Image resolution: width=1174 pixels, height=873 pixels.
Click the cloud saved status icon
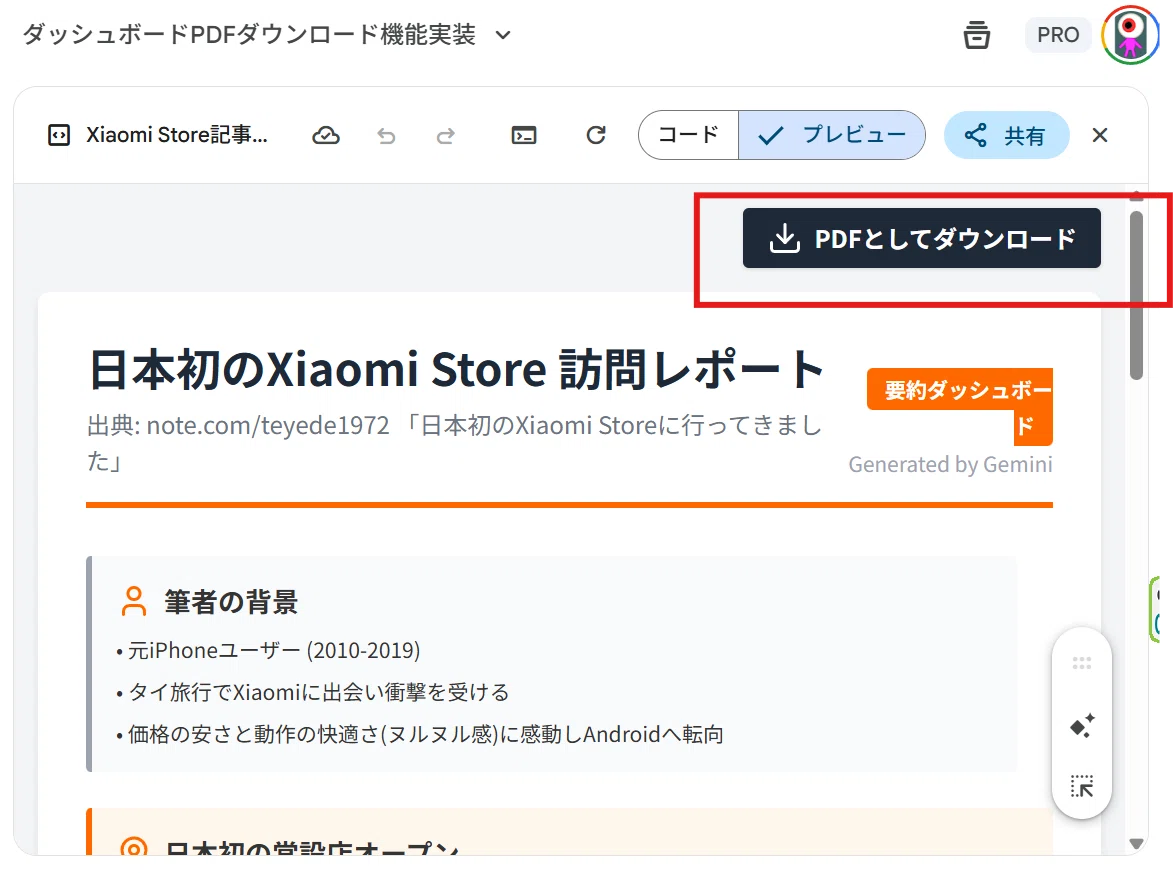(x=326, y=136)
